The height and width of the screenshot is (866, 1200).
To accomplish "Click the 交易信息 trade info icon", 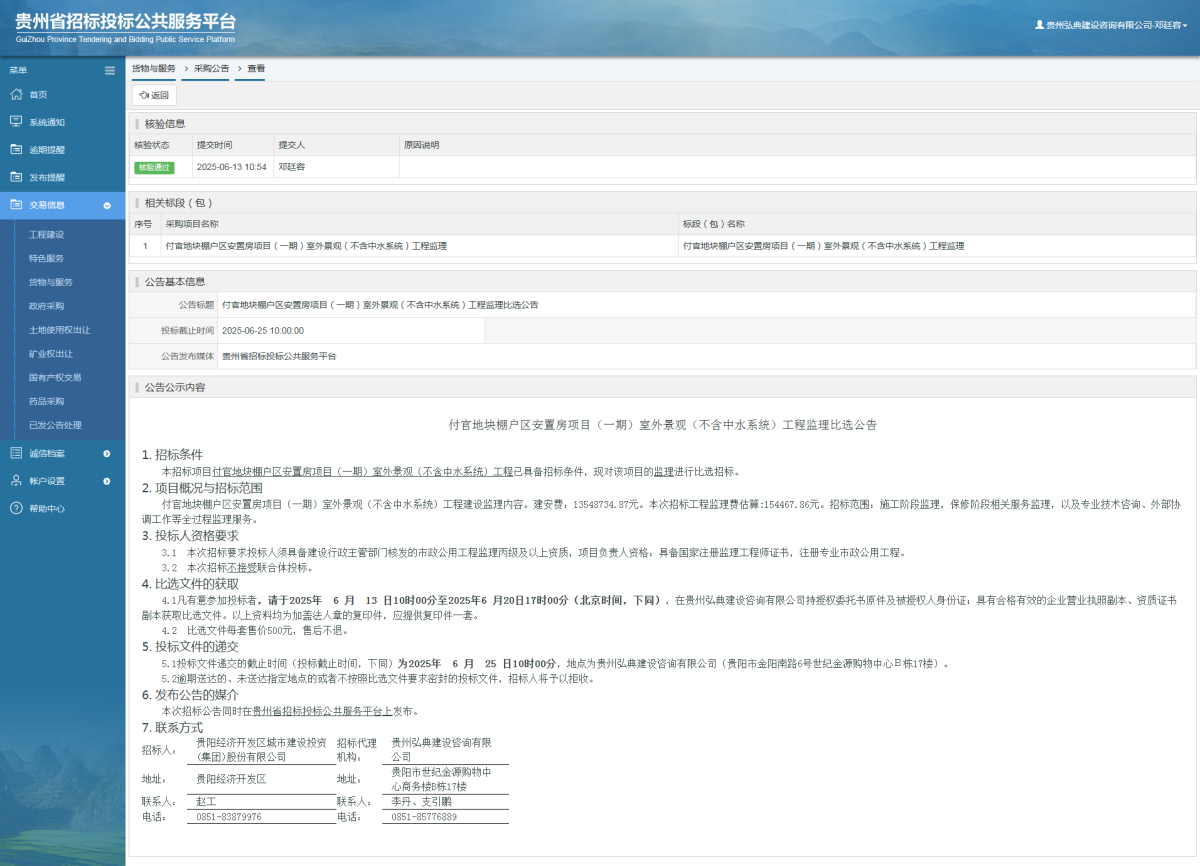I will 16,204.
